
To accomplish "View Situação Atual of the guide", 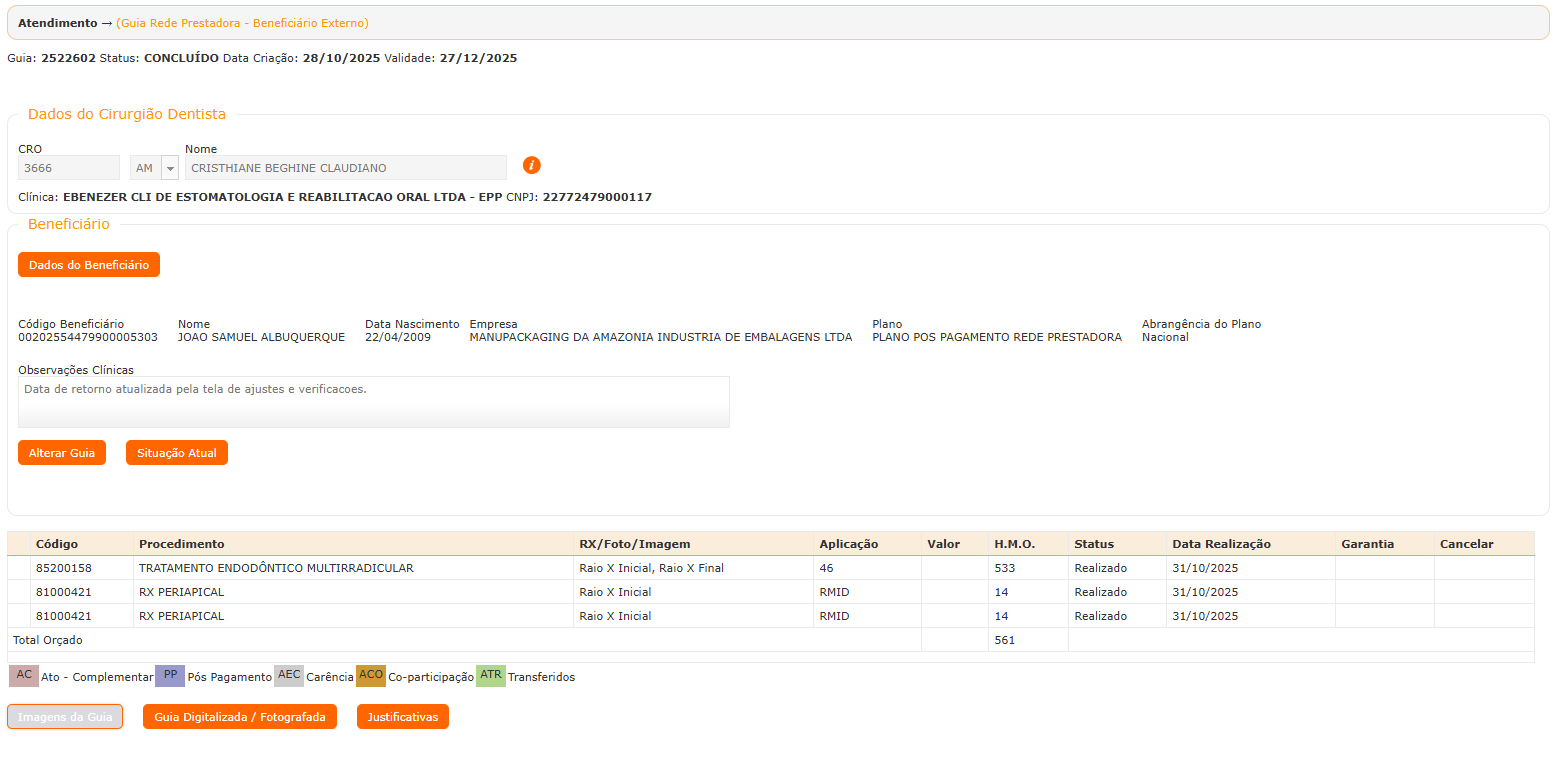I will (177, 453).
